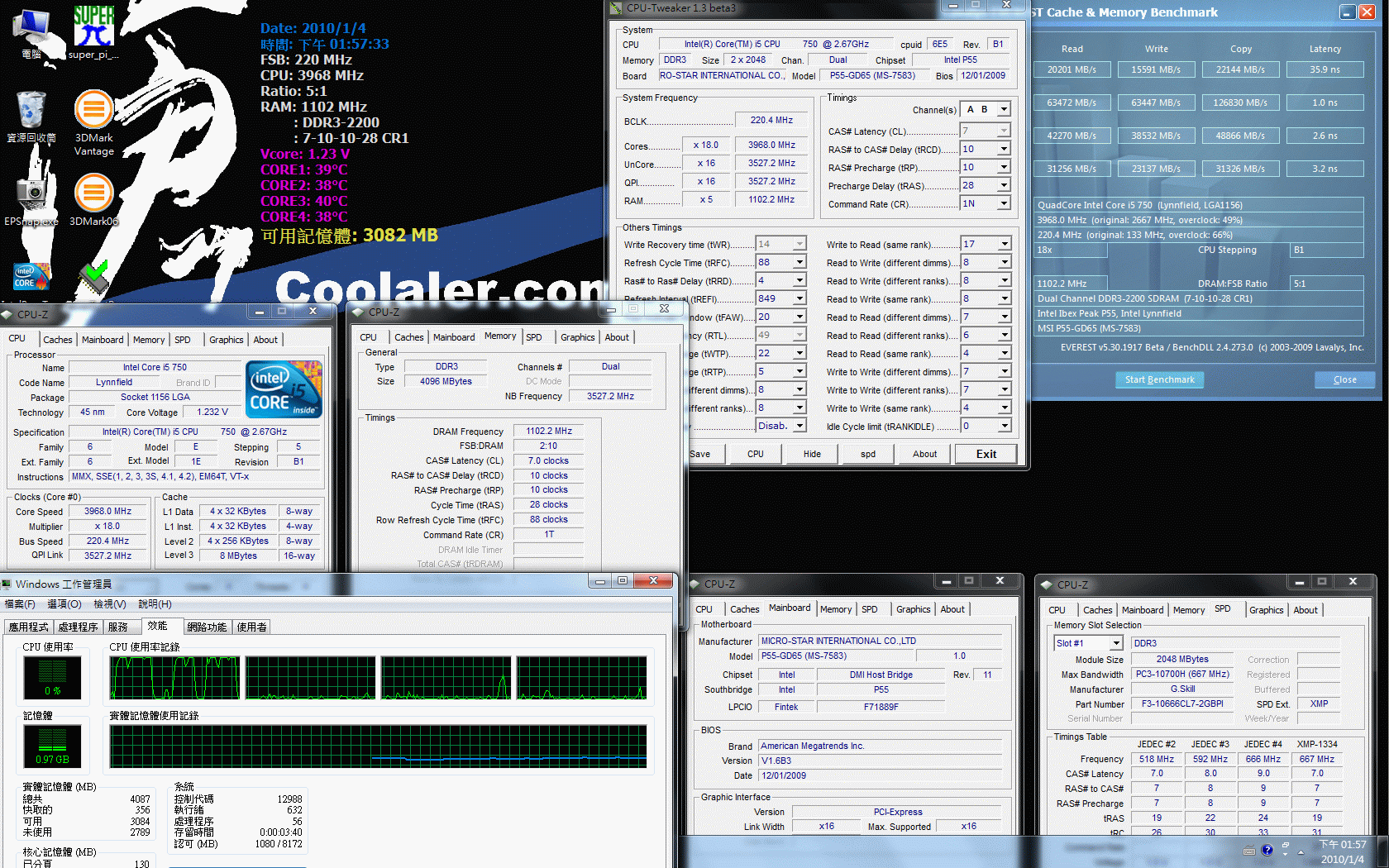Expand the Refresh Cycle Time (tRFC) 88 dropdown
The image size is (1389, 868).
[800, 263]
